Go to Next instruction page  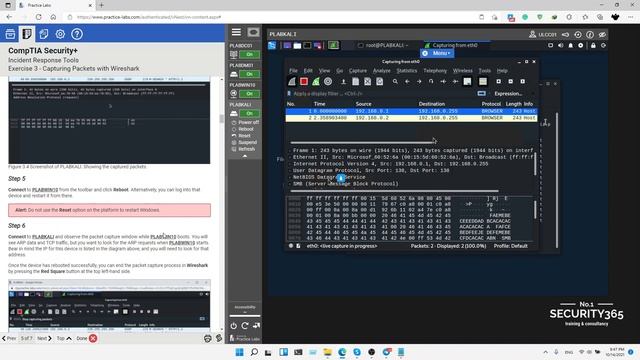tap(44, 338)
